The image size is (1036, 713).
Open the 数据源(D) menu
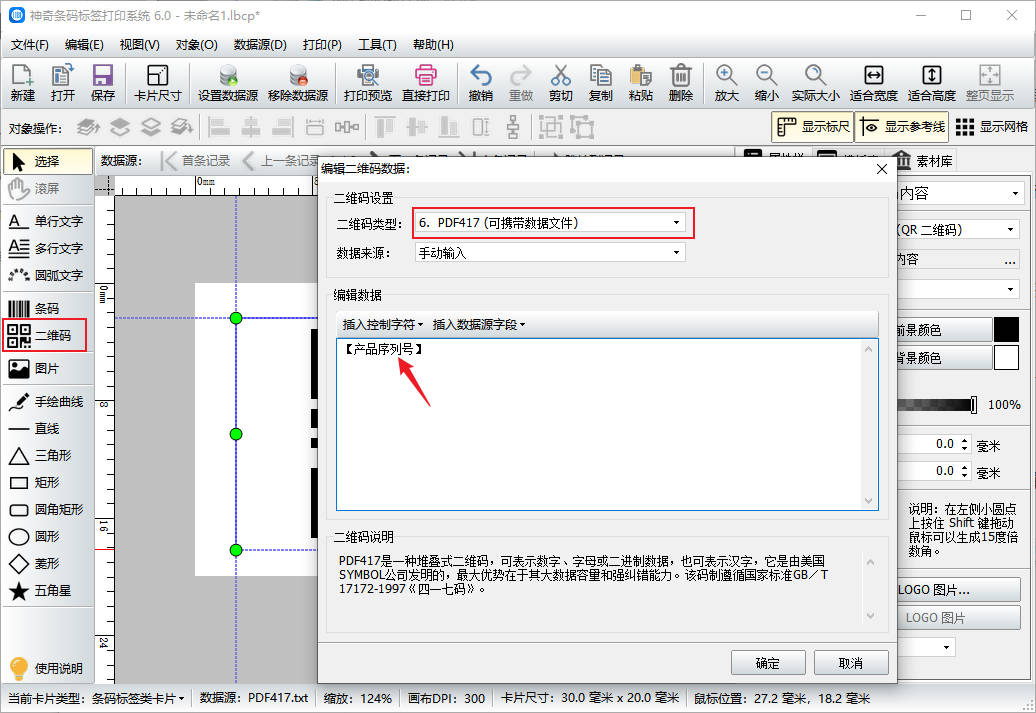coord(260,45)
